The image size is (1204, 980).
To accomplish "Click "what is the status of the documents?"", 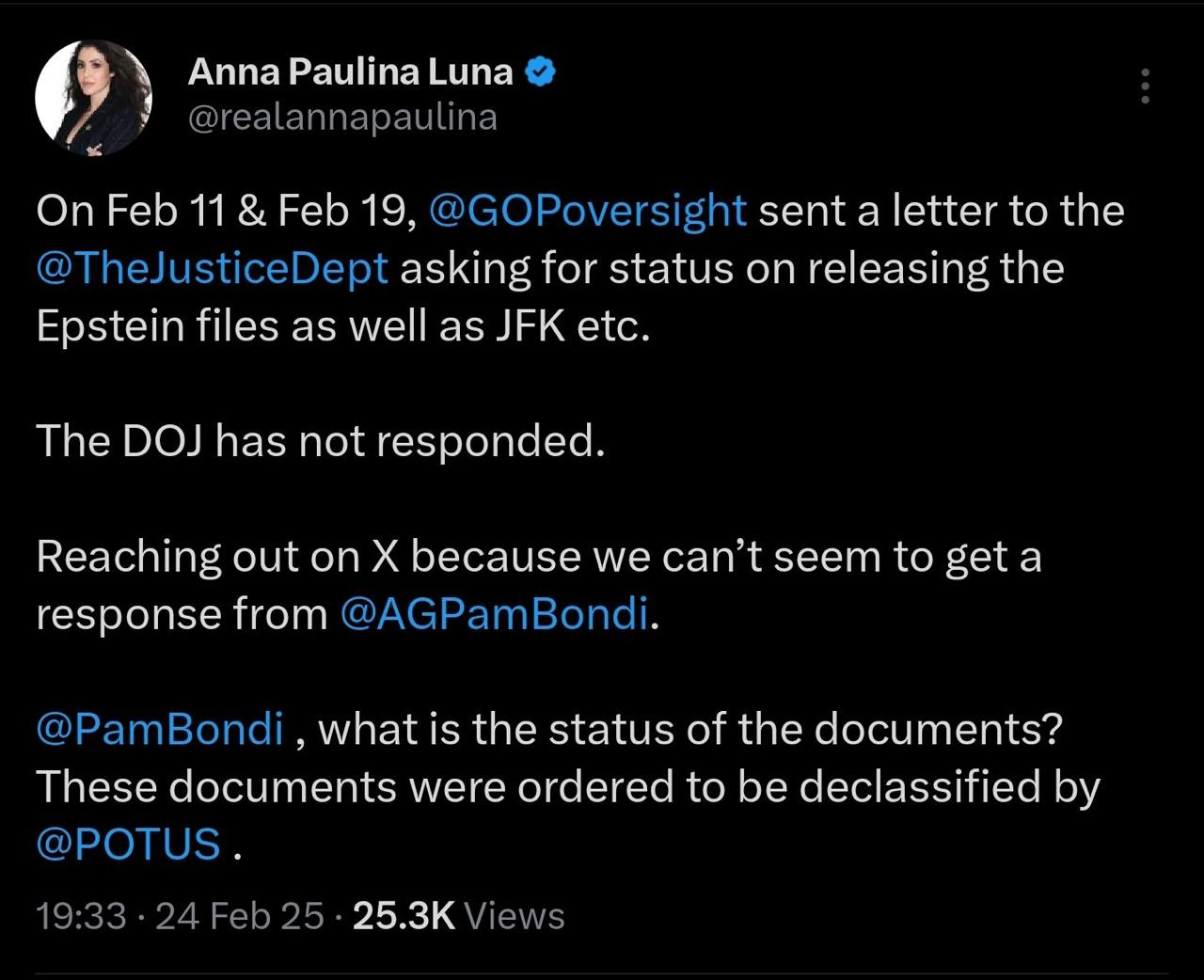I will click(x=690, y=729).
